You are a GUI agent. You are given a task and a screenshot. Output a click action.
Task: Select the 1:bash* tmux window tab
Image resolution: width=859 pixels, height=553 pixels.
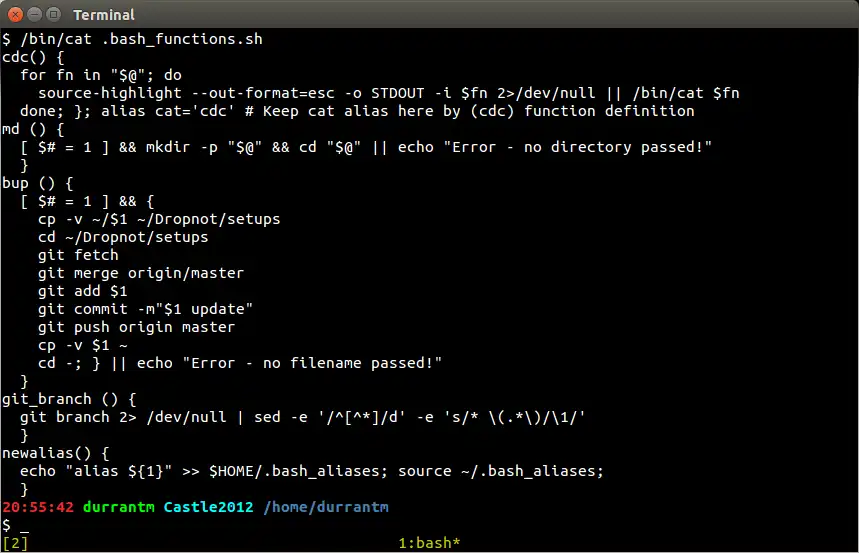click(x=429, y=543)
